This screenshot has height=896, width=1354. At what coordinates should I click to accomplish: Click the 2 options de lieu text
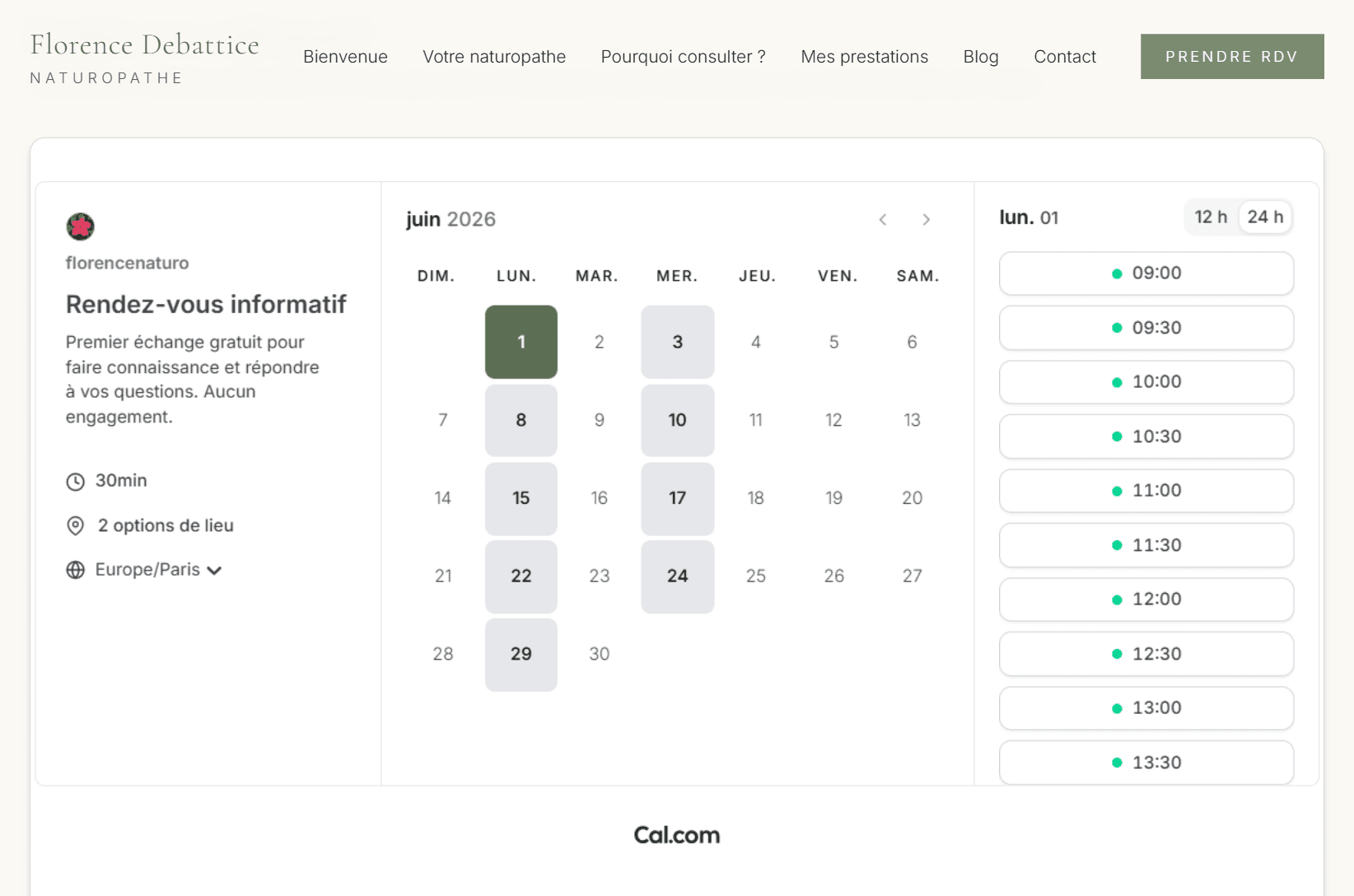[166, 525]
